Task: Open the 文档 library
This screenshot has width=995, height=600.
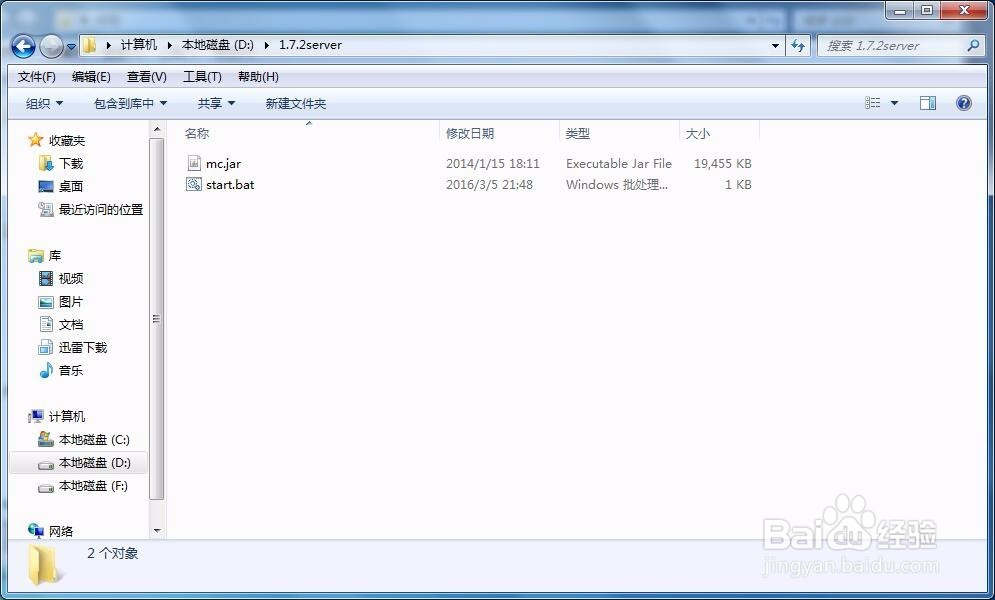Action: [71, 324]
